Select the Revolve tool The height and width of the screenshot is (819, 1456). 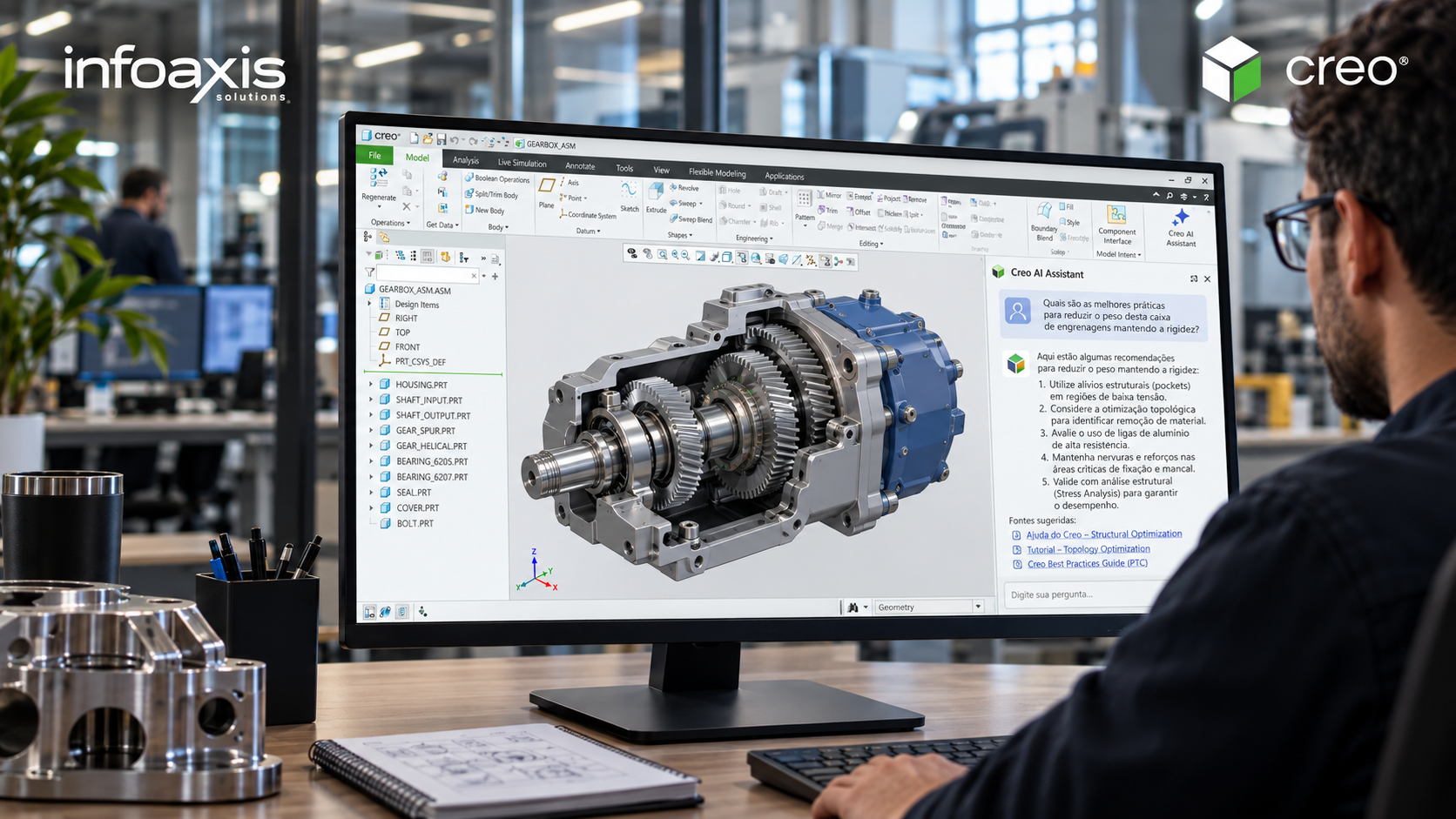point(684,188)
